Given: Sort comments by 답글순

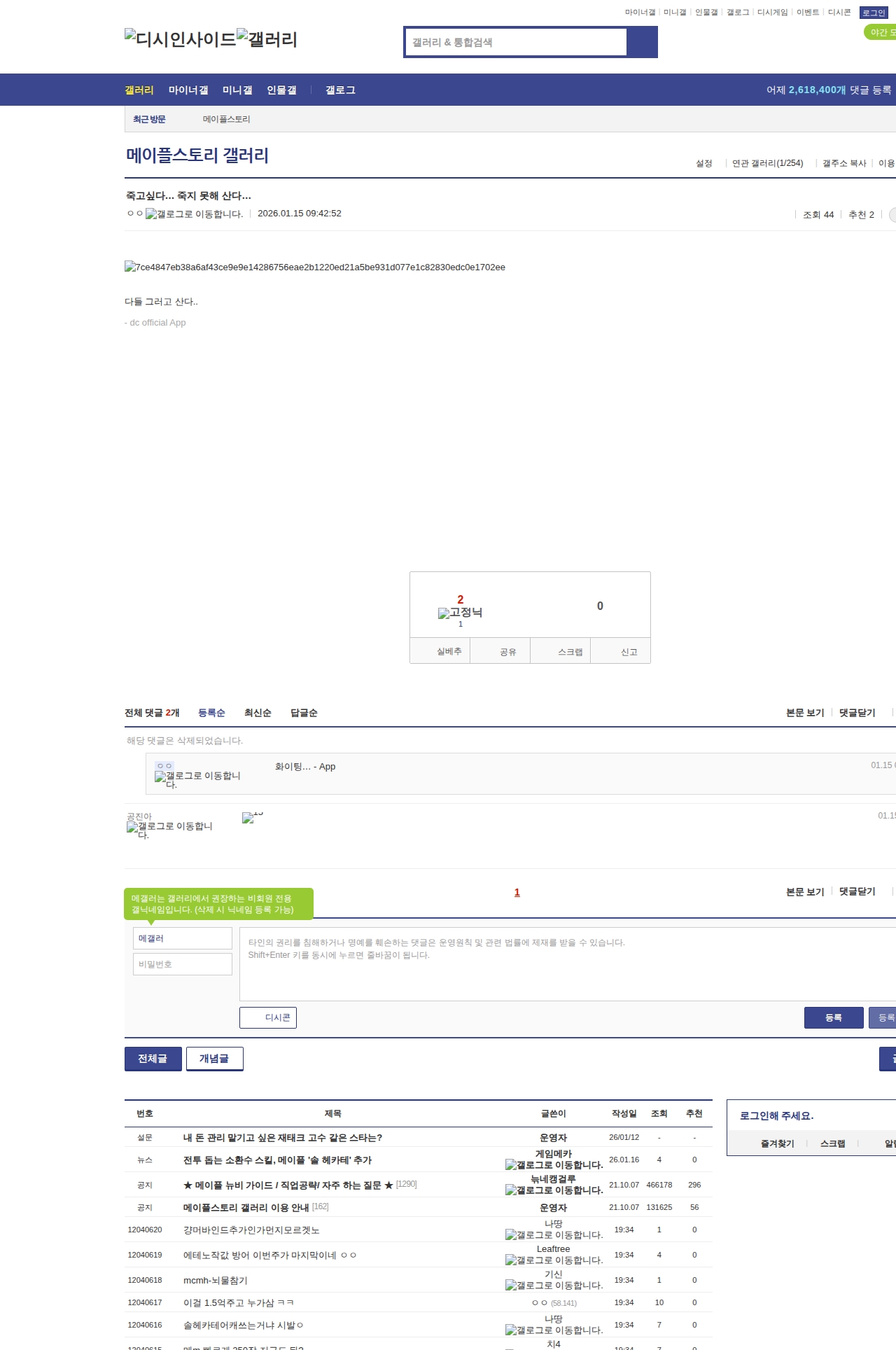Looking at the screenshot, I should click(x=304, y=713).
